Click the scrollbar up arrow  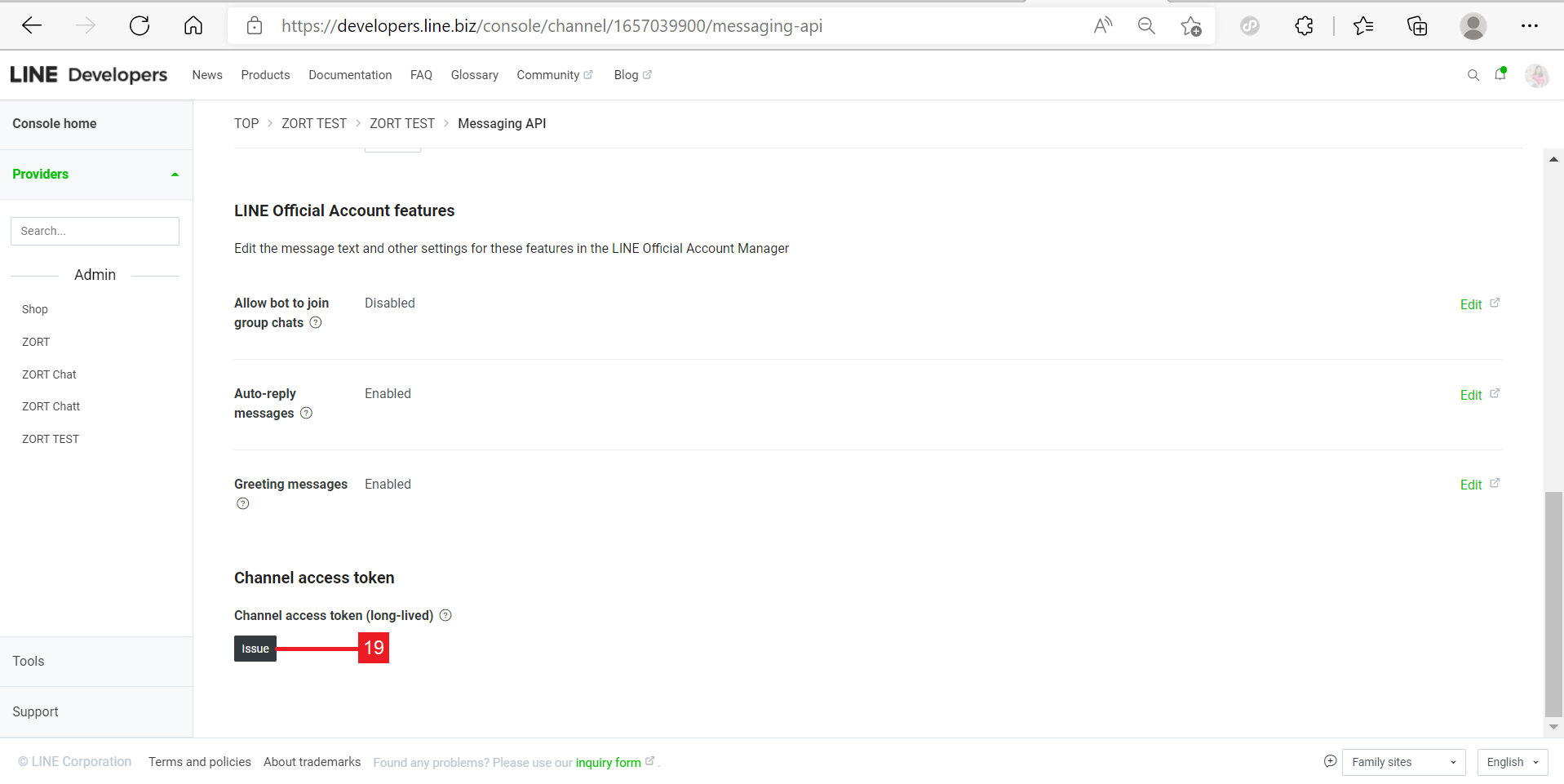pos(1553,159)
